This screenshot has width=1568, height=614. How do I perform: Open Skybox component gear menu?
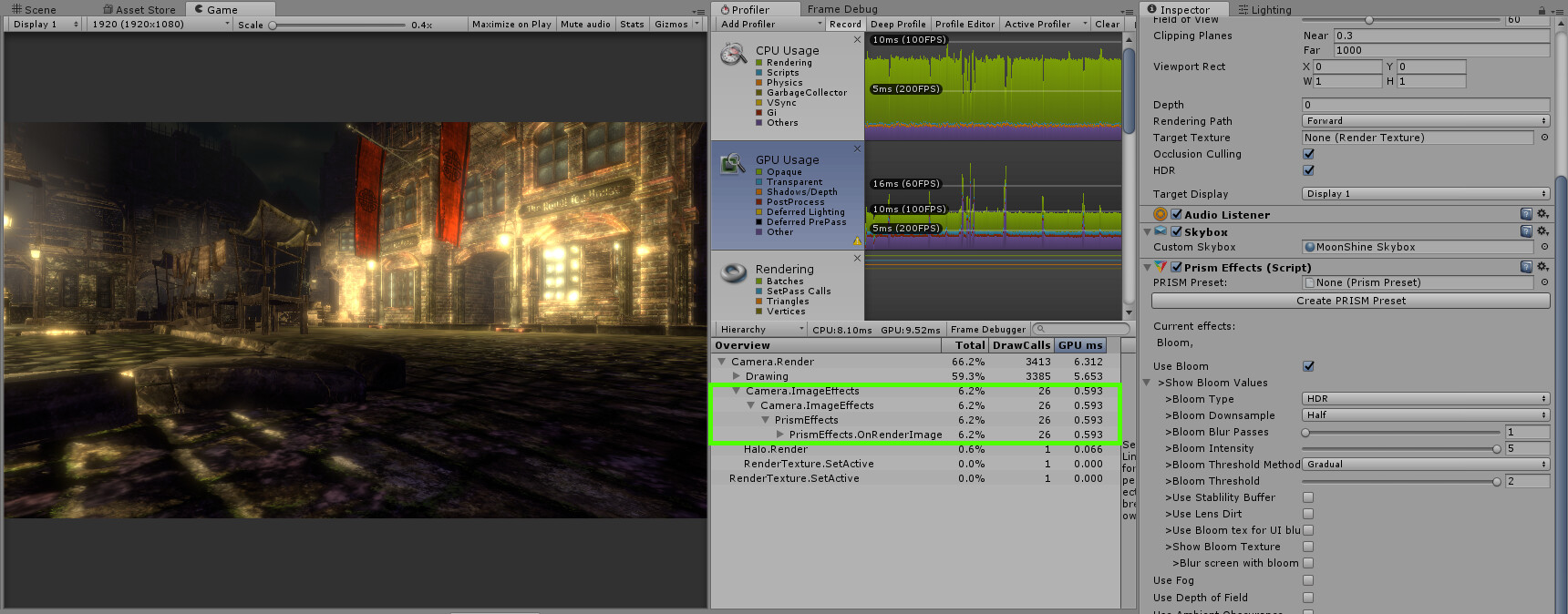(1542, 231)
